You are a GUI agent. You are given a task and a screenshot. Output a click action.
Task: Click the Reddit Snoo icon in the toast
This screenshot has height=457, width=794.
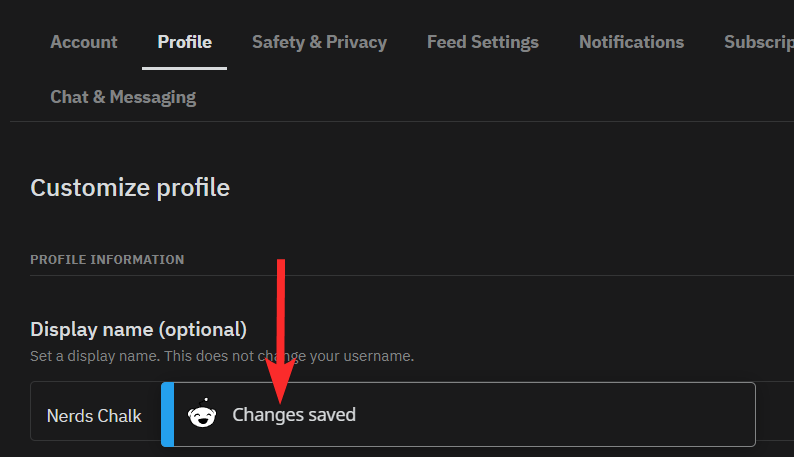click(202, 415)
